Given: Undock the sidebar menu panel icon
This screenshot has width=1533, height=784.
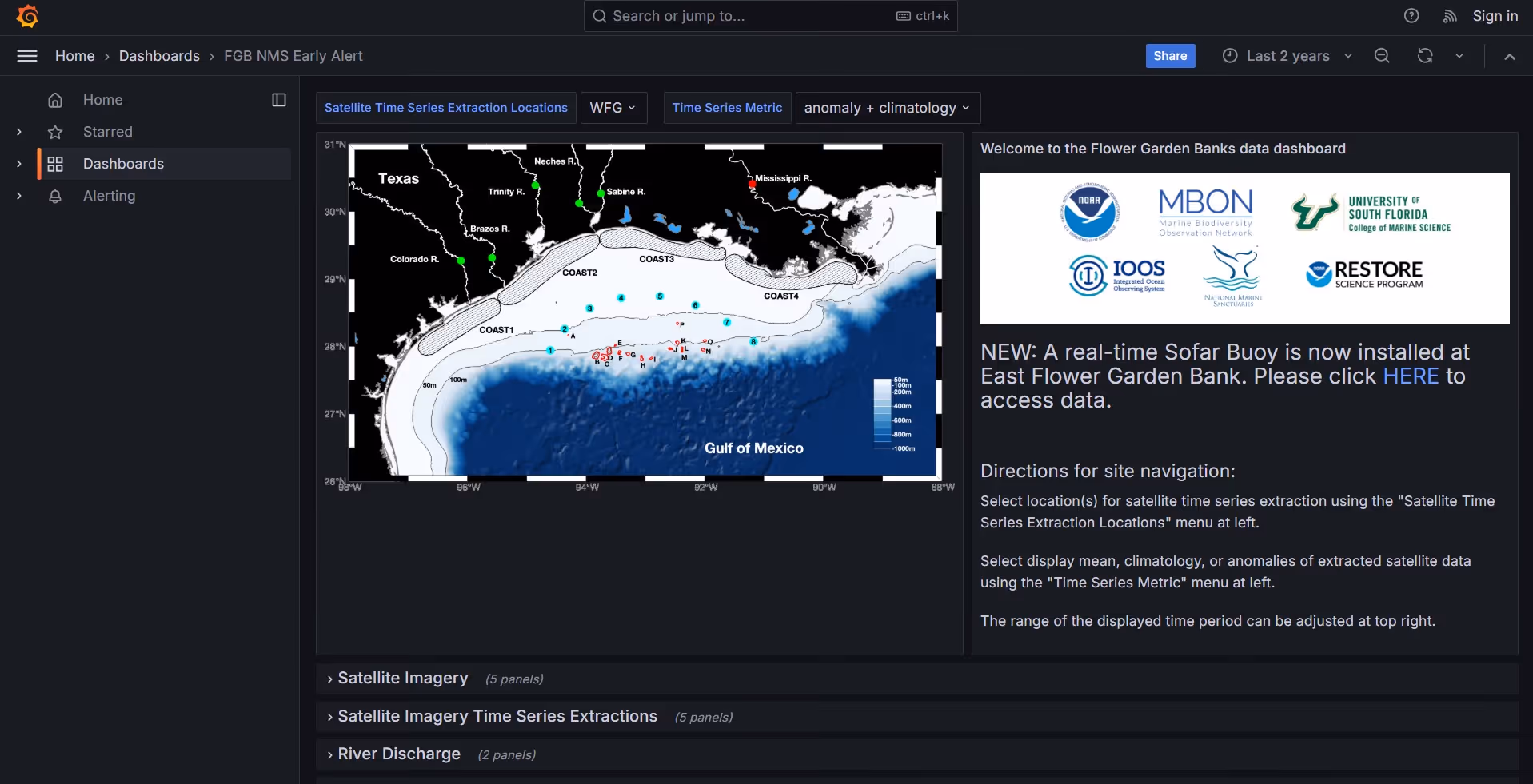Looking at the screenshot, I should 279,100.
